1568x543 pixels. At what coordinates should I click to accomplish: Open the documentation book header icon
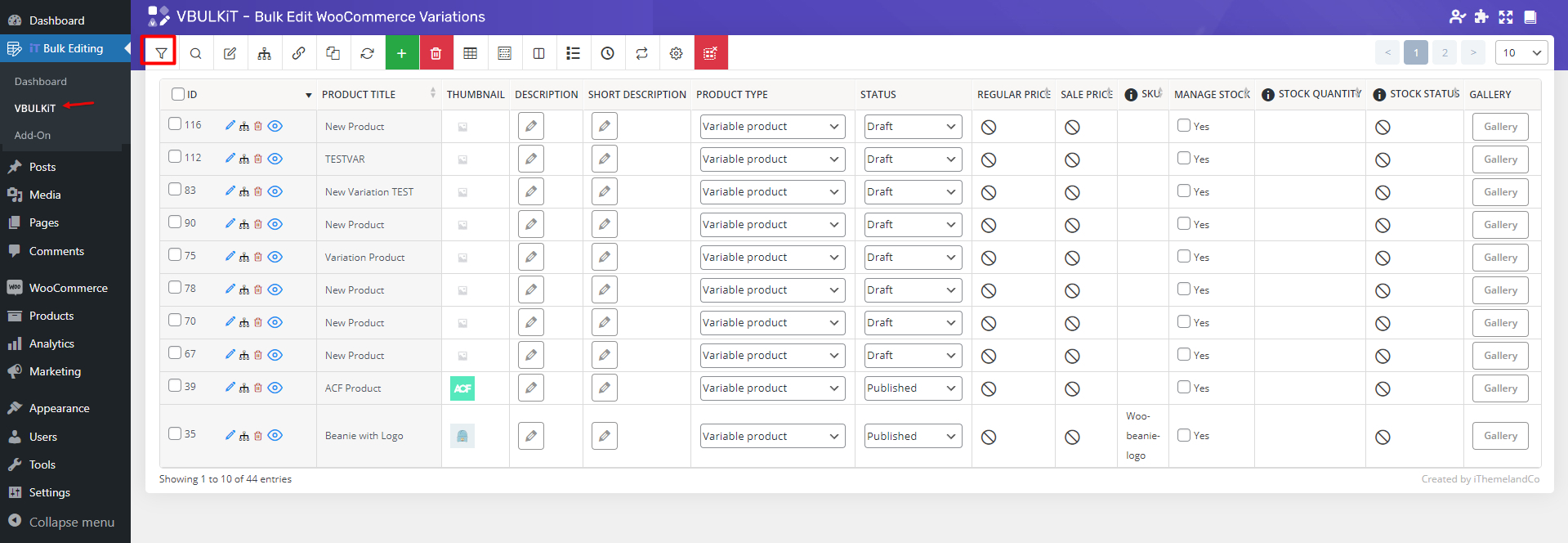(1530, 16)
